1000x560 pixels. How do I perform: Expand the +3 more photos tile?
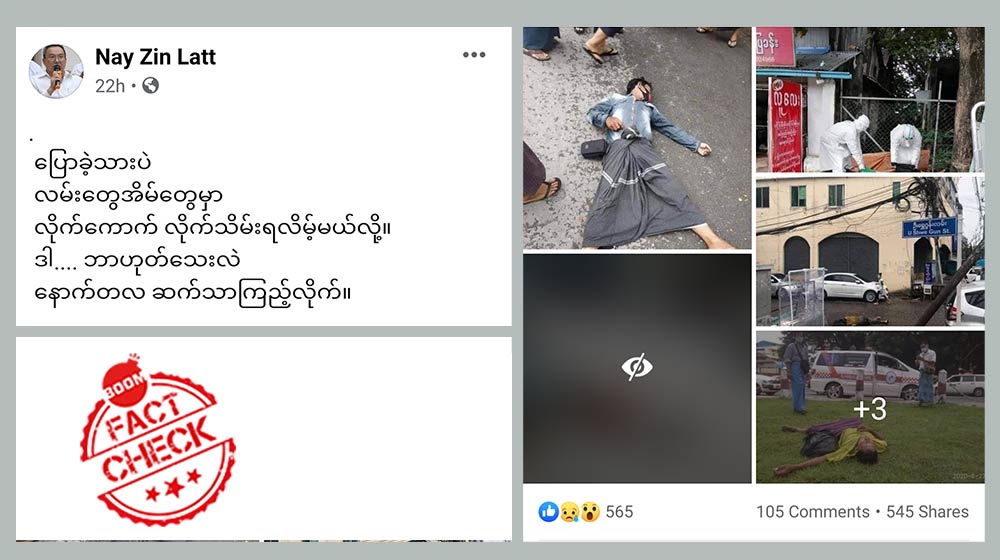(870, 408)
